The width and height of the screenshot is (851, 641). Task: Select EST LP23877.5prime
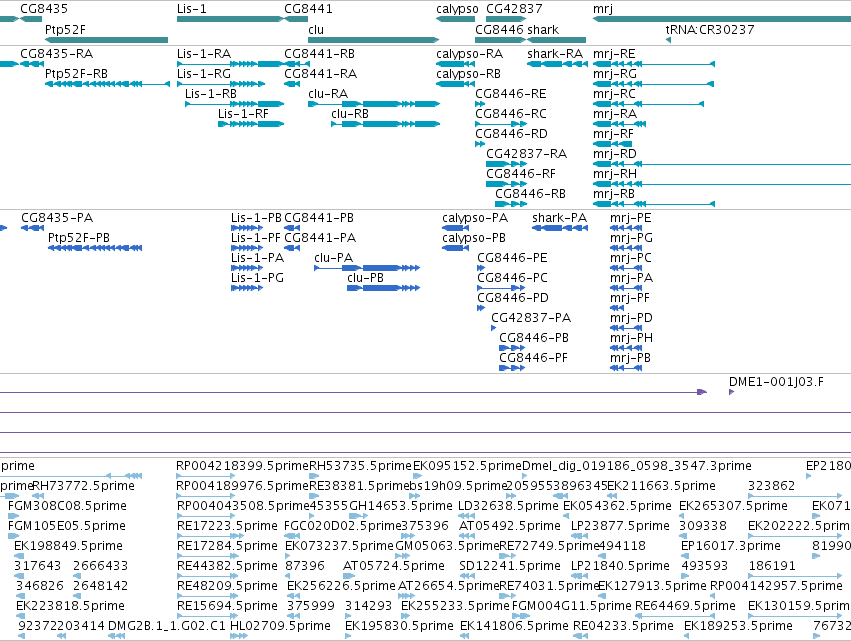tap(579, 536)
